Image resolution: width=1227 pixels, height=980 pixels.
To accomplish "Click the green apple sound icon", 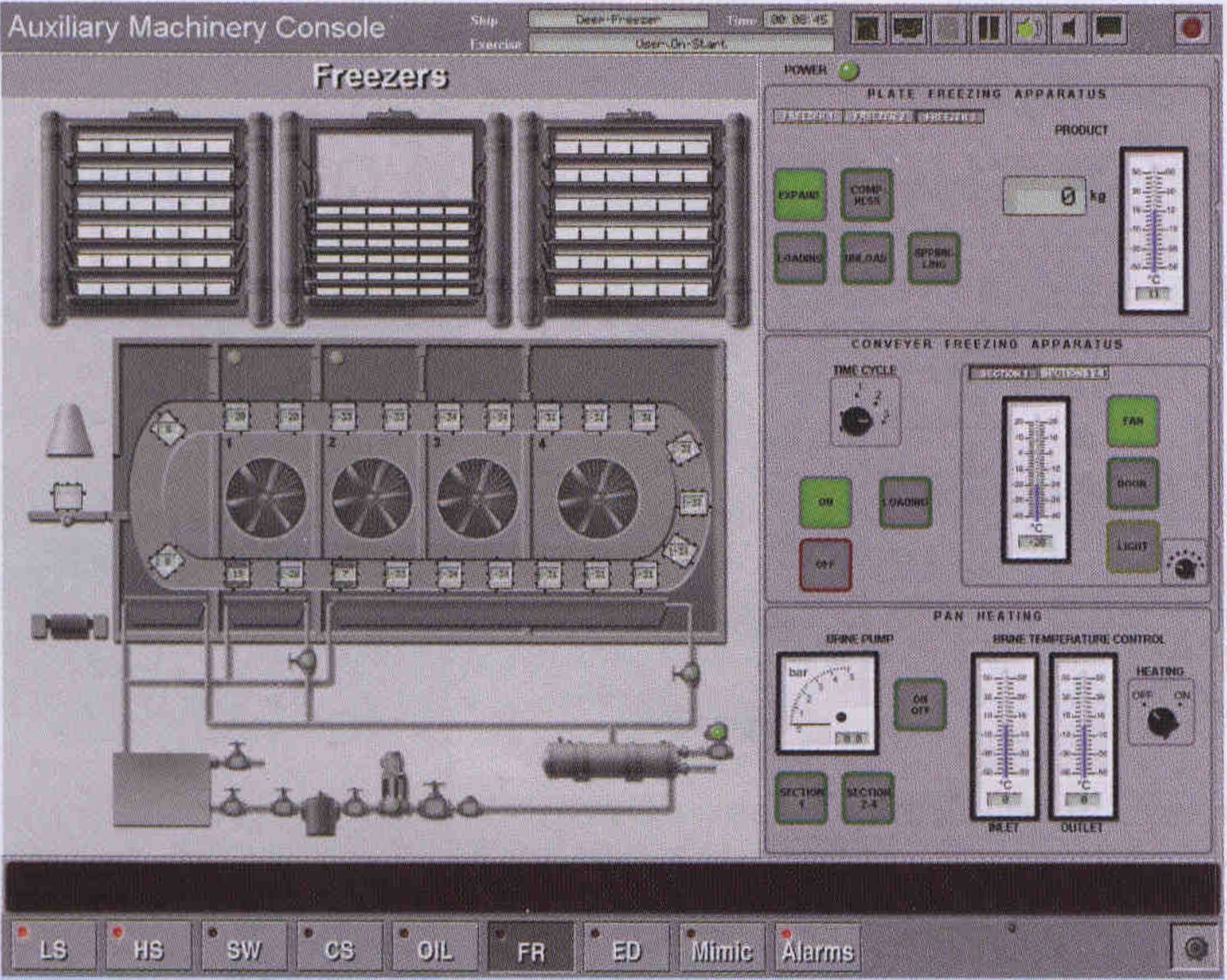I will click(x=1028, y=28).
